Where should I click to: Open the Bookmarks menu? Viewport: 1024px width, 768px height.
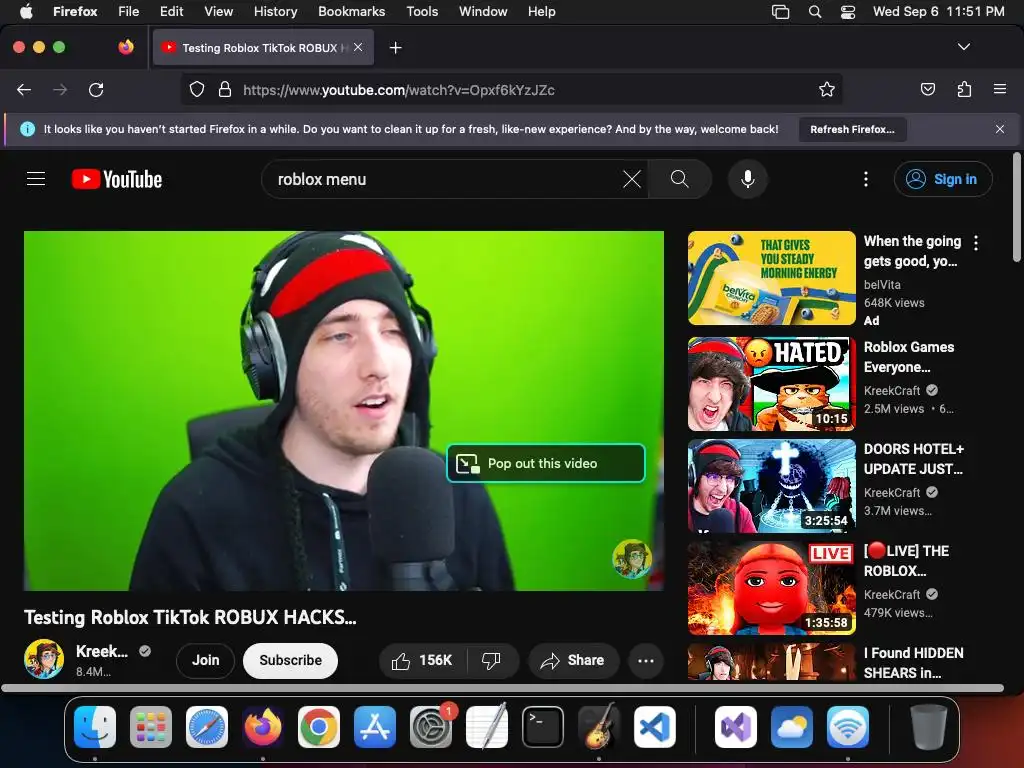[x=351, y=11]
